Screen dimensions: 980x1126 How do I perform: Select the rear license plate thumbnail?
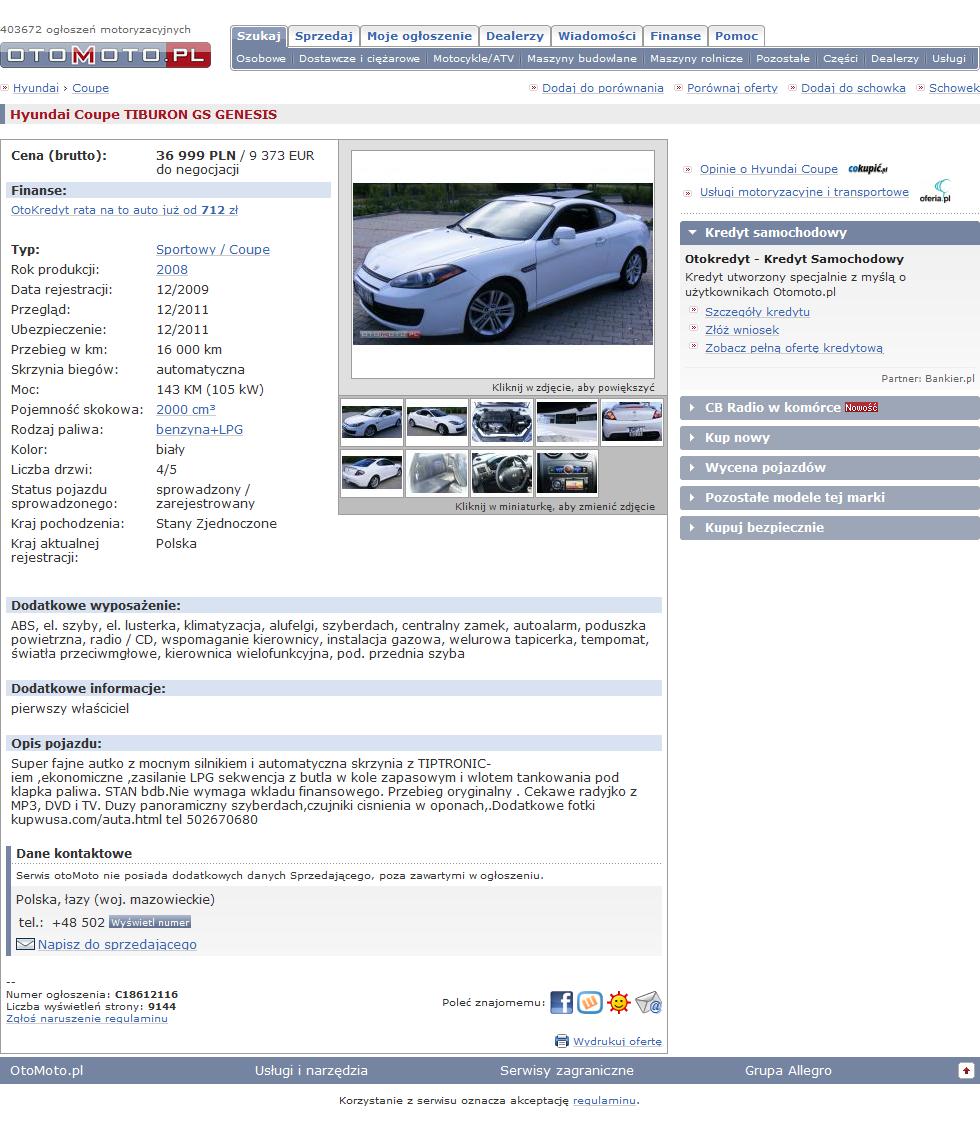[x=632, y=422]
